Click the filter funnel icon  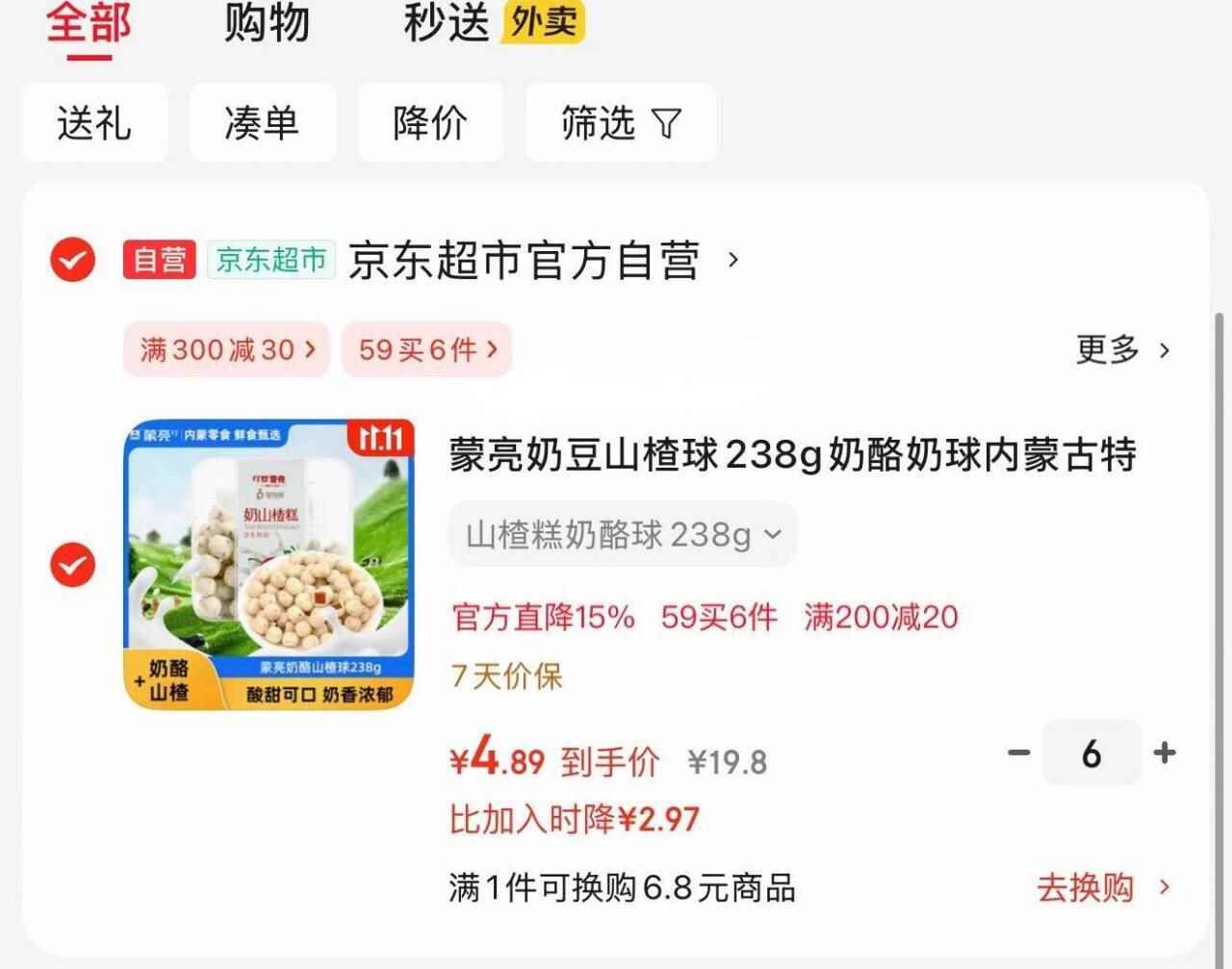click(x=667, y=123)
